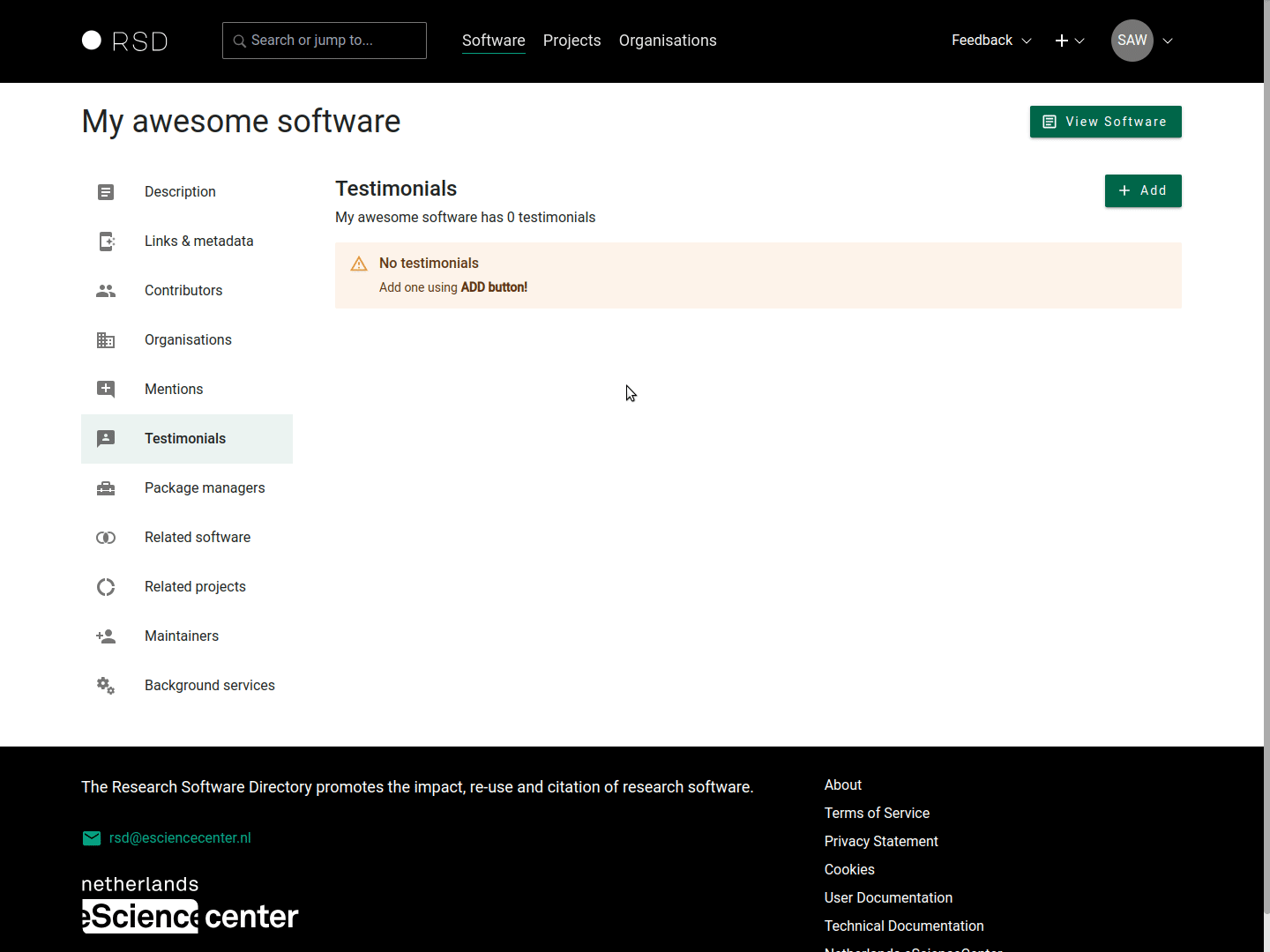Select the Related software icon
This screenshot has width=1270, height=952.
click(x=106, y=538)
